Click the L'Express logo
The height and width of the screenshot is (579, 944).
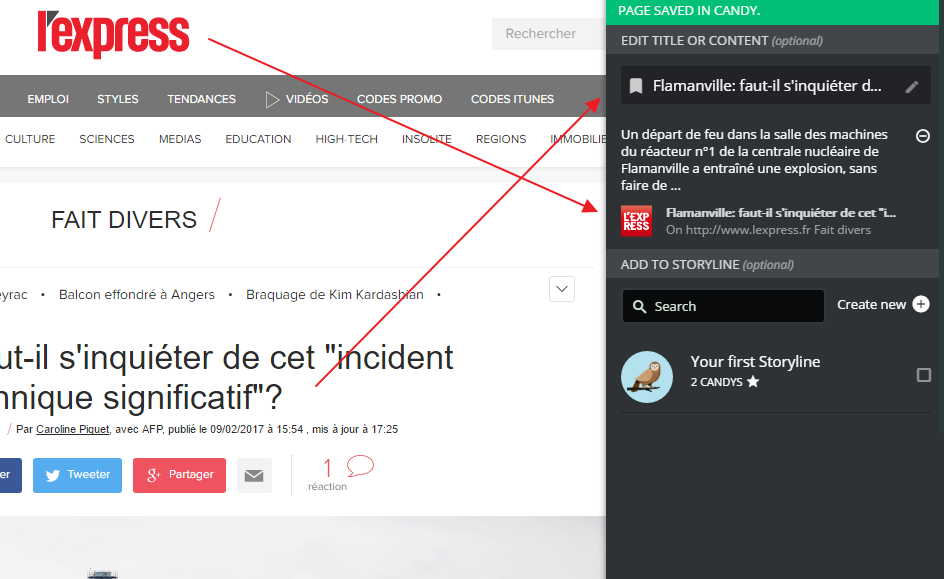113,34
